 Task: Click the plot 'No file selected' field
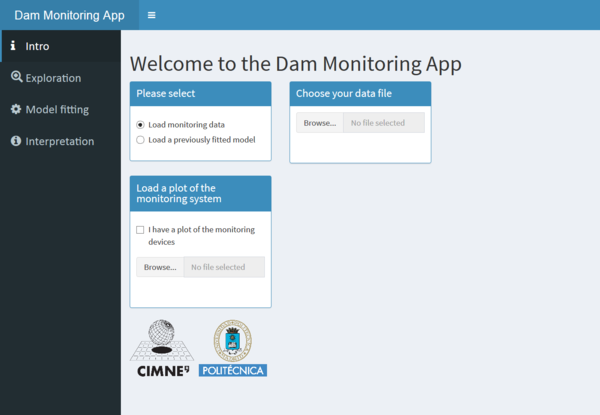(x=224, y=267)
